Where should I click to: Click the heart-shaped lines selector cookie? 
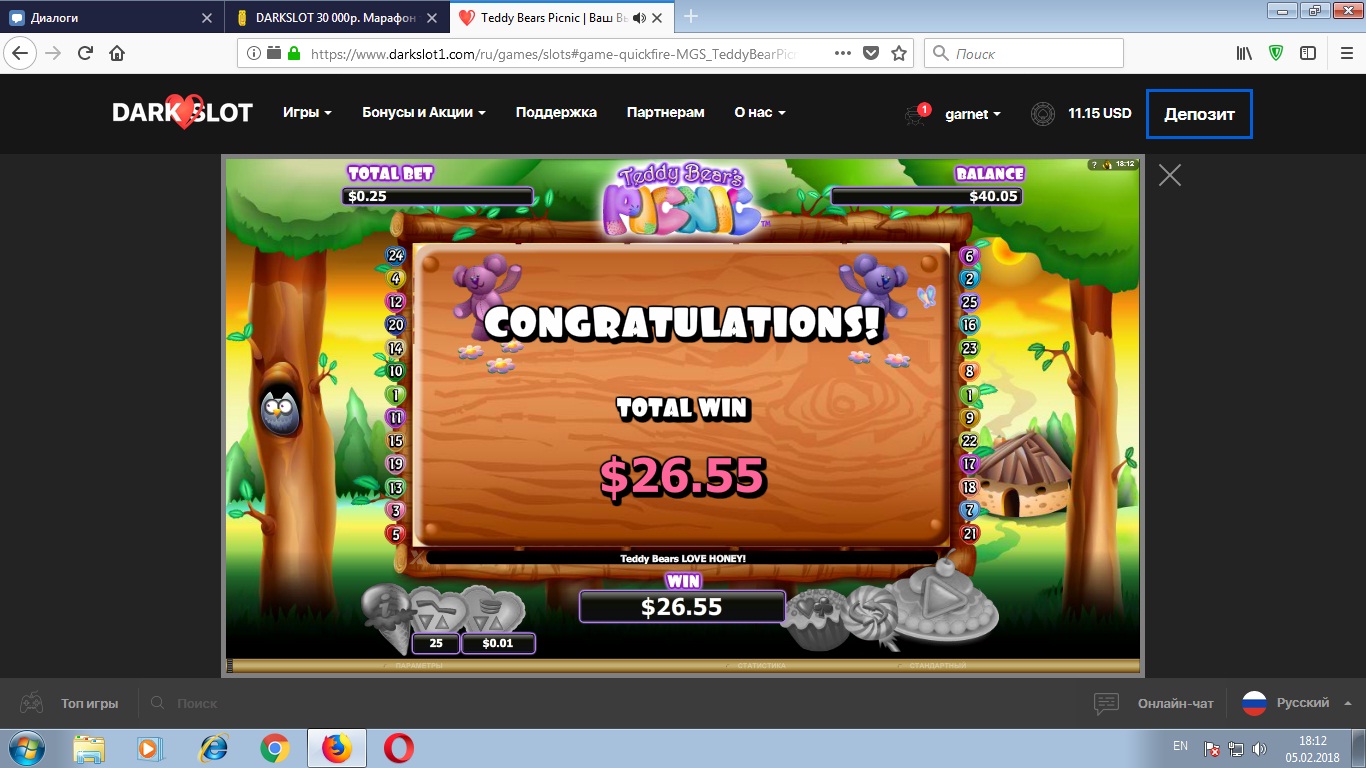coord(437,610)
